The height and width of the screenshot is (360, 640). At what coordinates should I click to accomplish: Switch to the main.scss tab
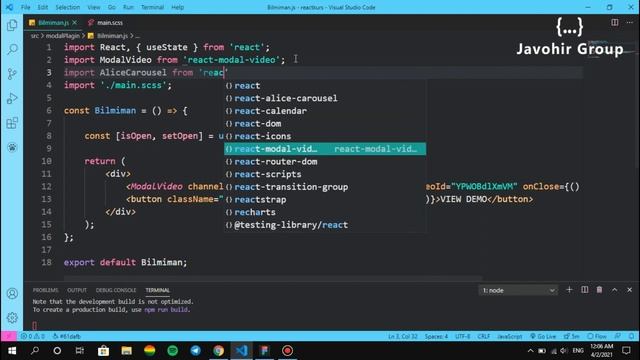(105, 23)
